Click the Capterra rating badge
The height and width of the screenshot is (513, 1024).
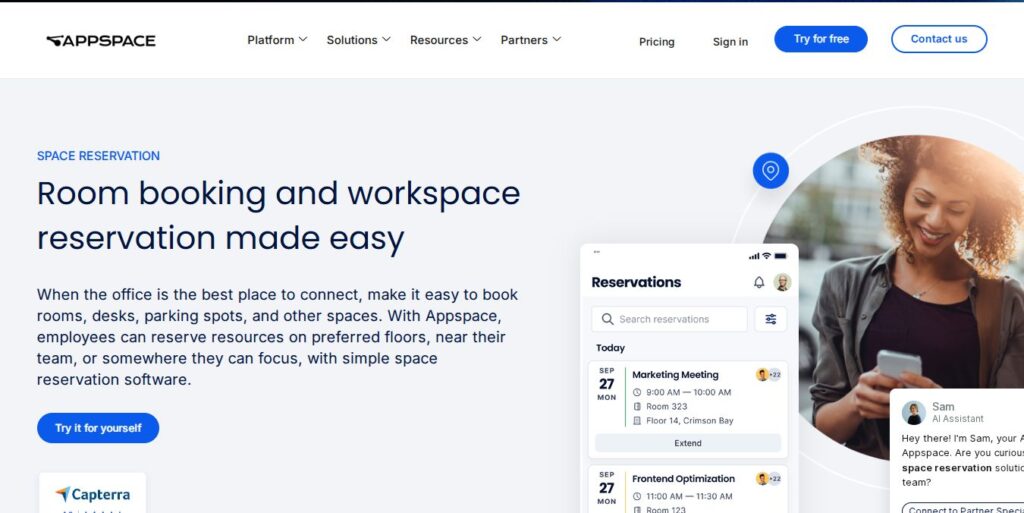92,493
